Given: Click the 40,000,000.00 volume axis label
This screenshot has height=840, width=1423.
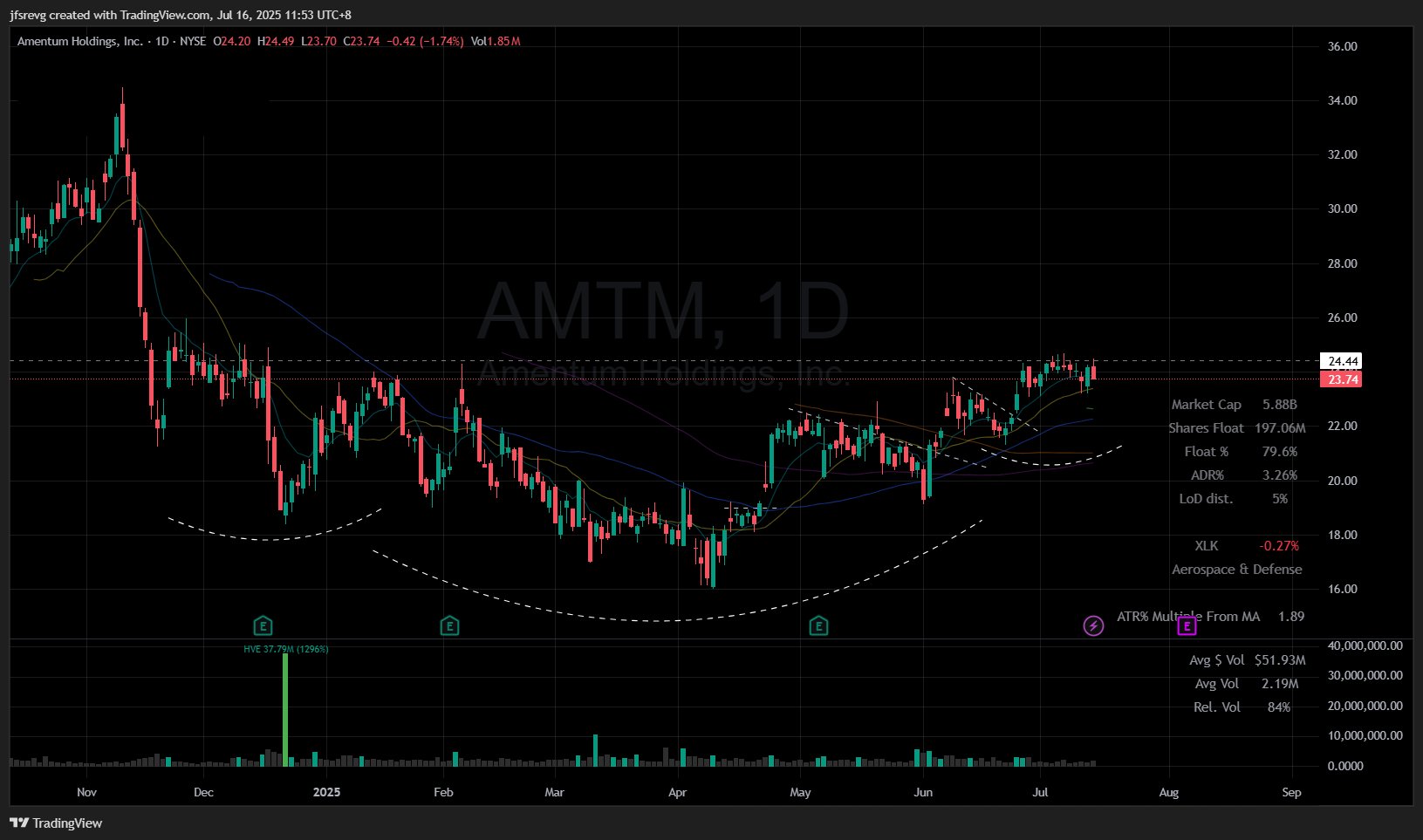Looking at the screenshot, I should (x=1365, y=645).
